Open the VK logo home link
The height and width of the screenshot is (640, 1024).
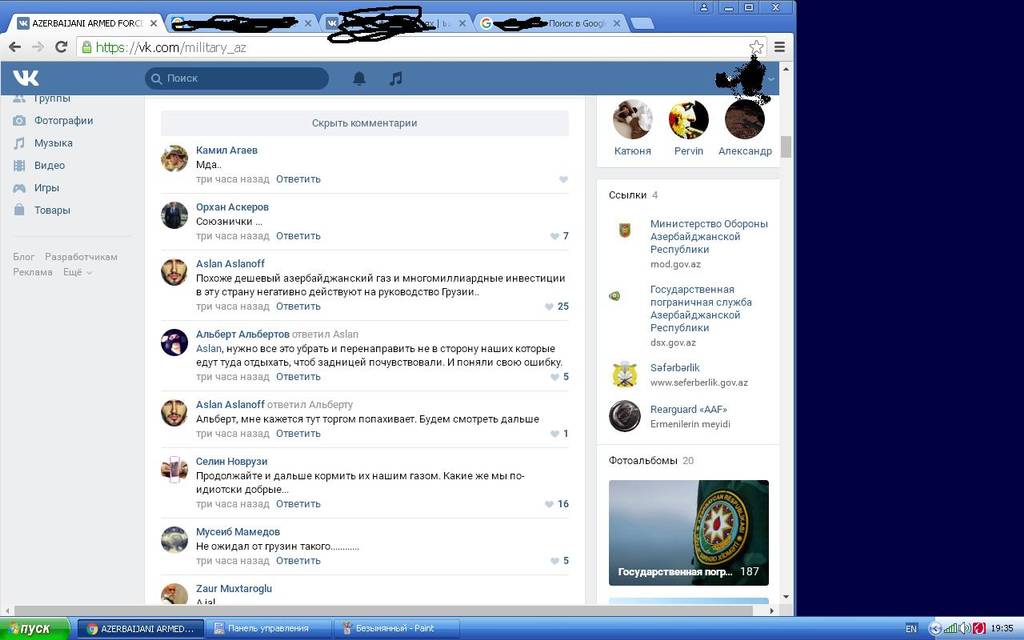pyautogui.click(x=25, y=78)
